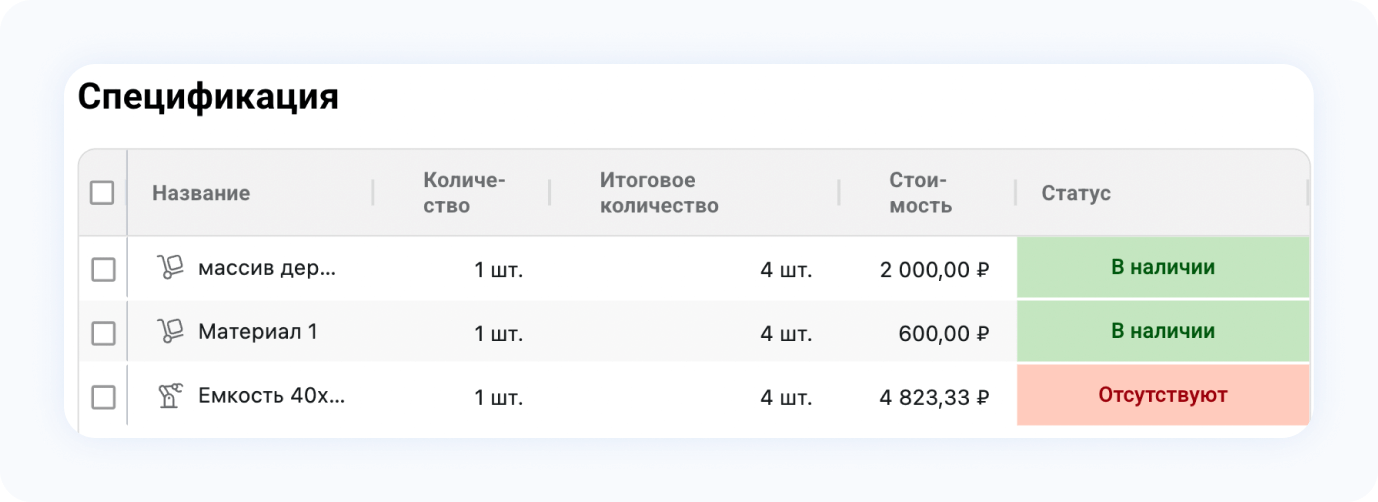This screenshot has height=502, width=1378.
Task: Open the массив дер… item name
Action: 267,268
